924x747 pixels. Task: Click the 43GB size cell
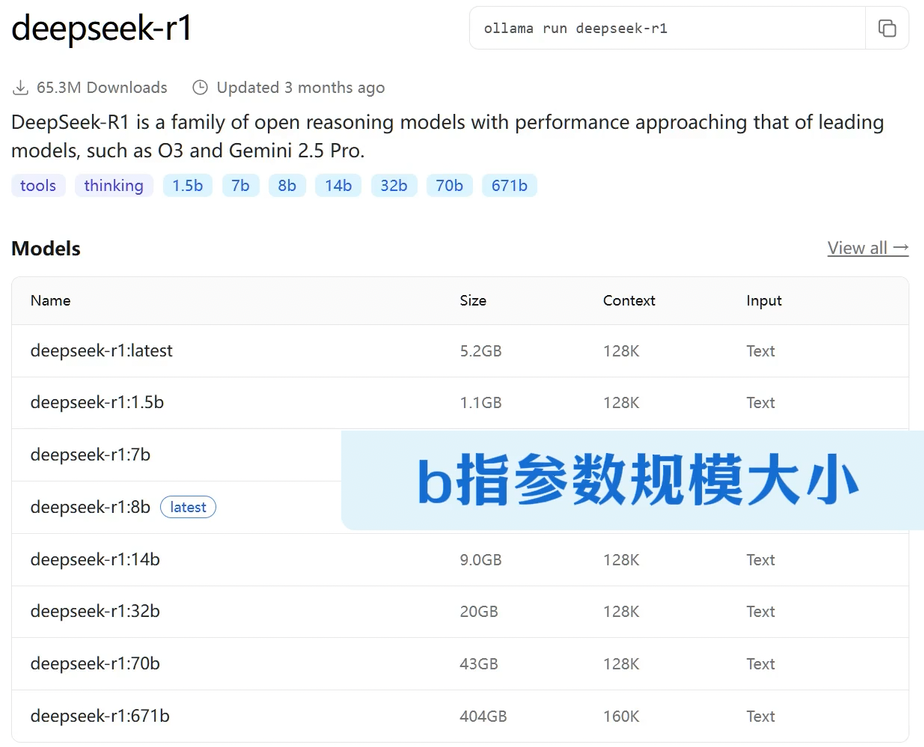coord(479,664)
